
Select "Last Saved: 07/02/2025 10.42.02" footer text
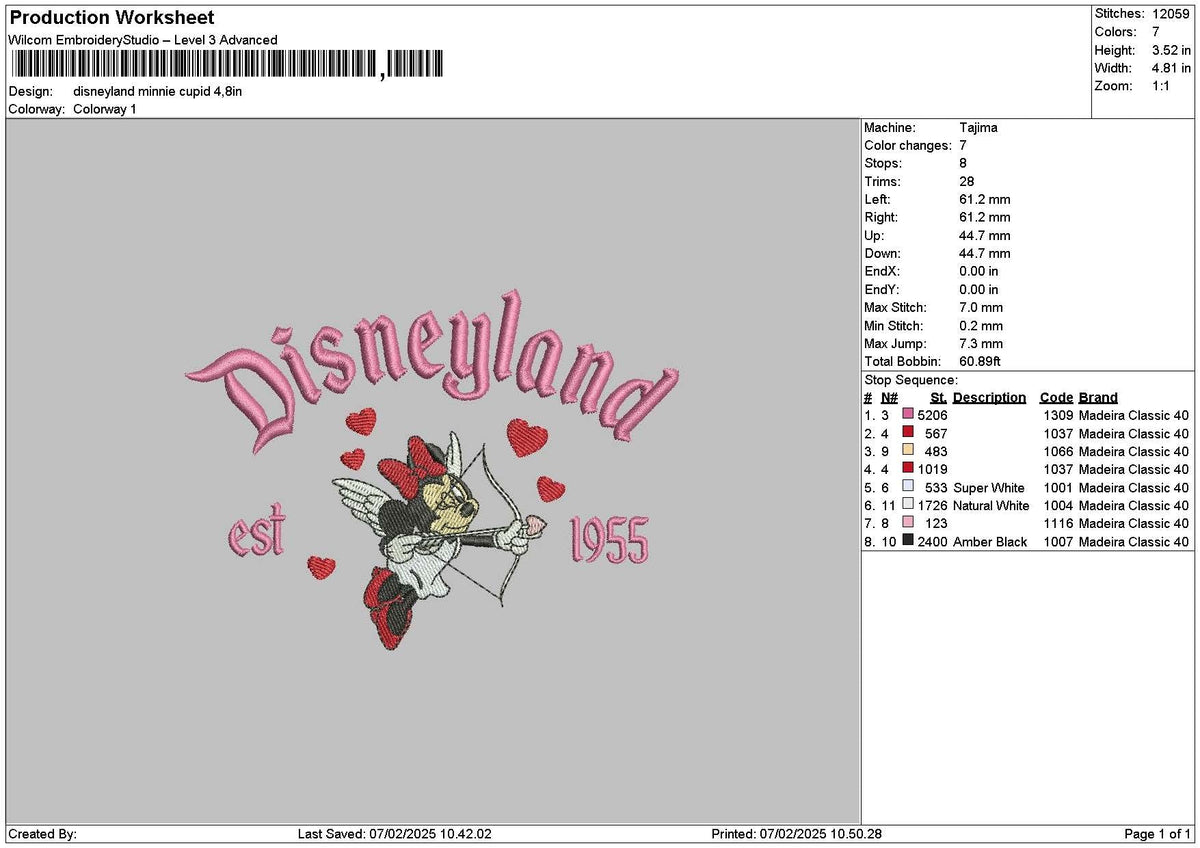tap(395, 834)
